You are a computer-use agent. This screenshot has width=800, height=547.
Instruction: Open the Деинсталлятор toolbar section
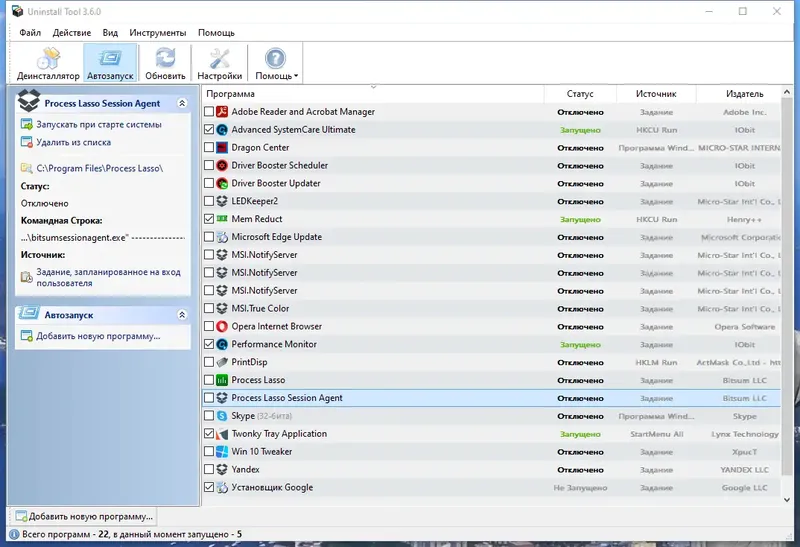pos(48,64)
